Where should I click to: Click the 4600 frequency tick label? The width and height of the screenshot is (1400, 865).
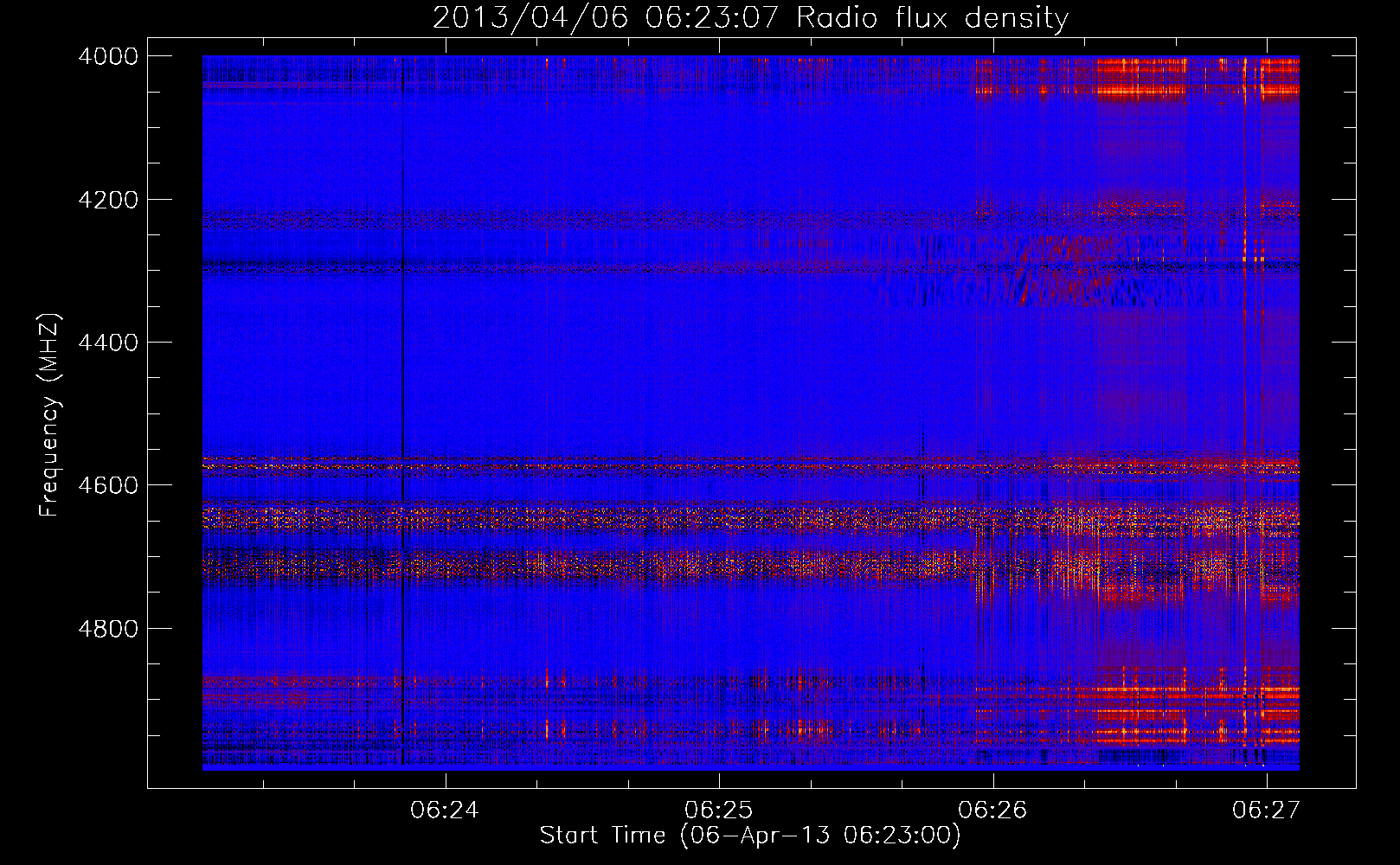108,485
